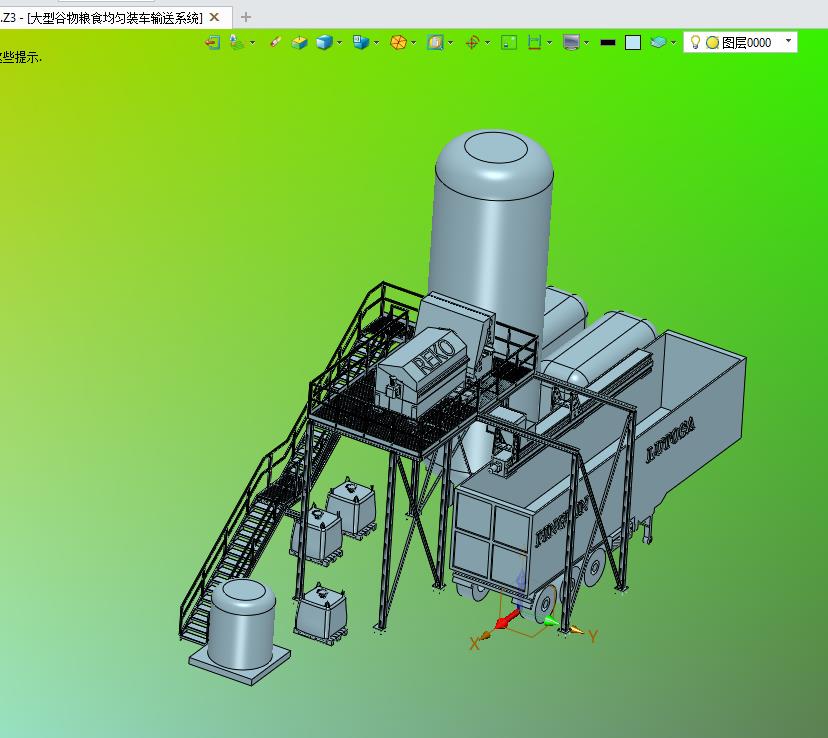Click the yellow-top box section view icon
The height and width of the screenshot is (738, 828).
coord(299,42)
